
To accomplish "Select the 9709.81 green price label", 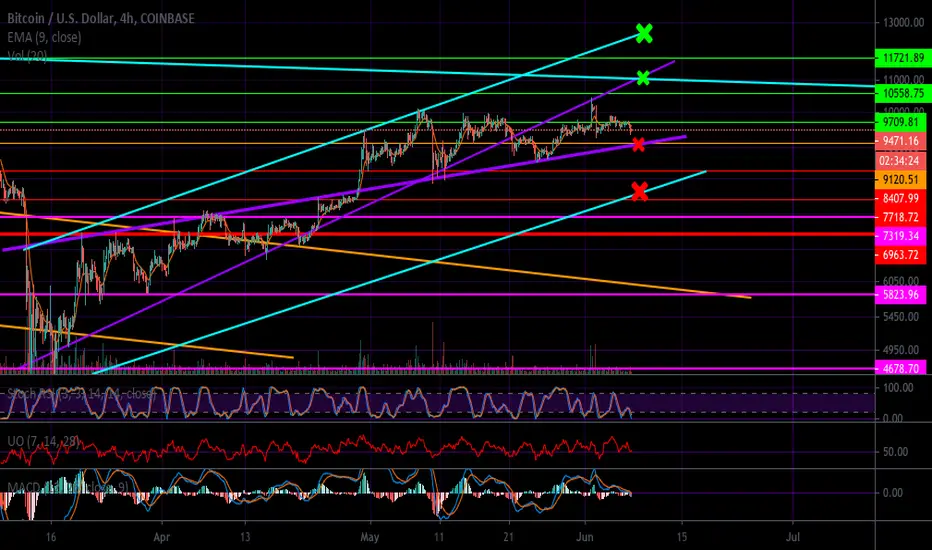I will [x=901, y=122].
